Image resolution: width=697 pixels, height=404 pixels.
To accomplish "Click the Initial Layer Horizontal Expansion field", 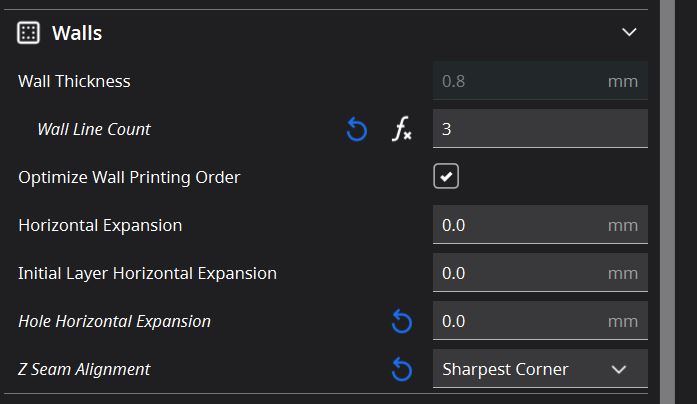I will pyautogui.click(x=540, y=273).
